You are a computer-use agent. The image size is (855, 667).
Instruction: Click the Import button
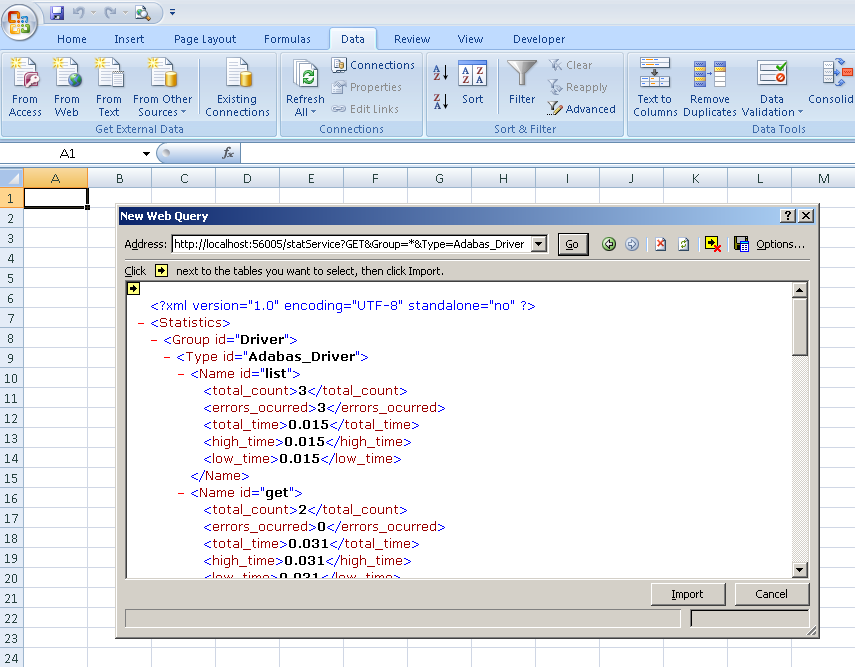[688, 594]
